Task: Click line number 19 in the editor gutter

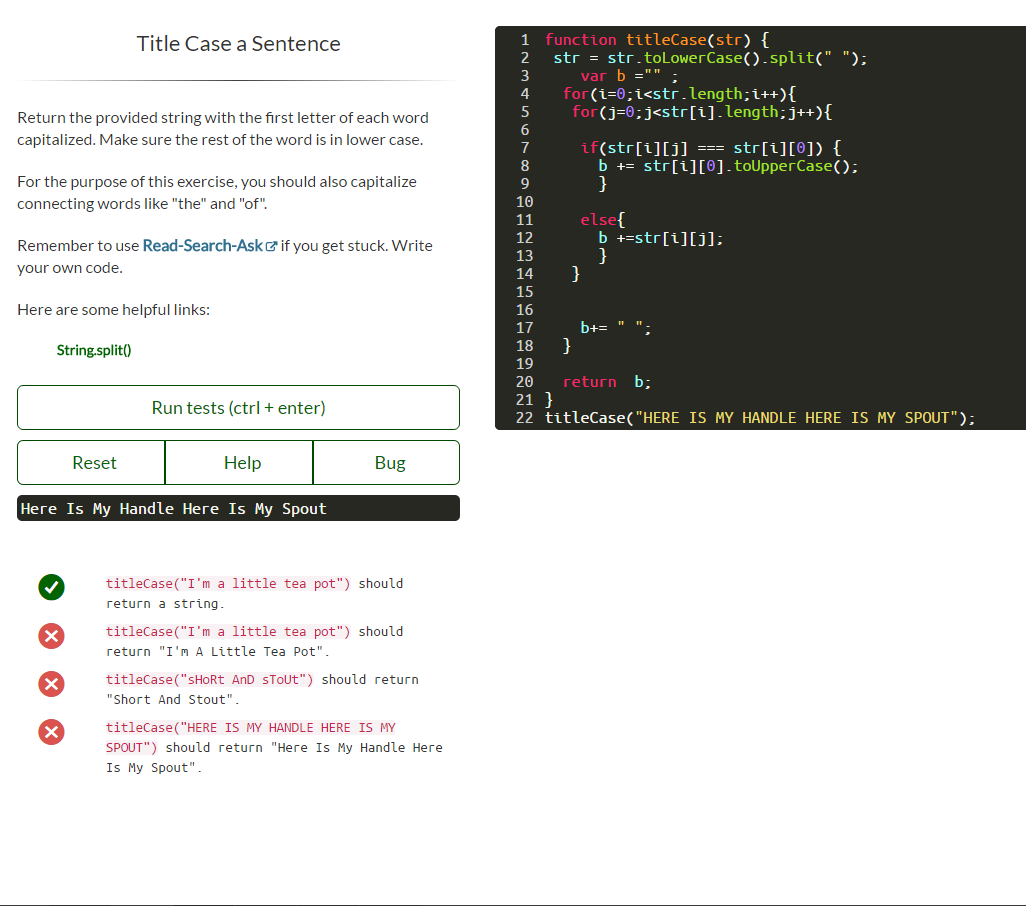Action: pos(524,364)
